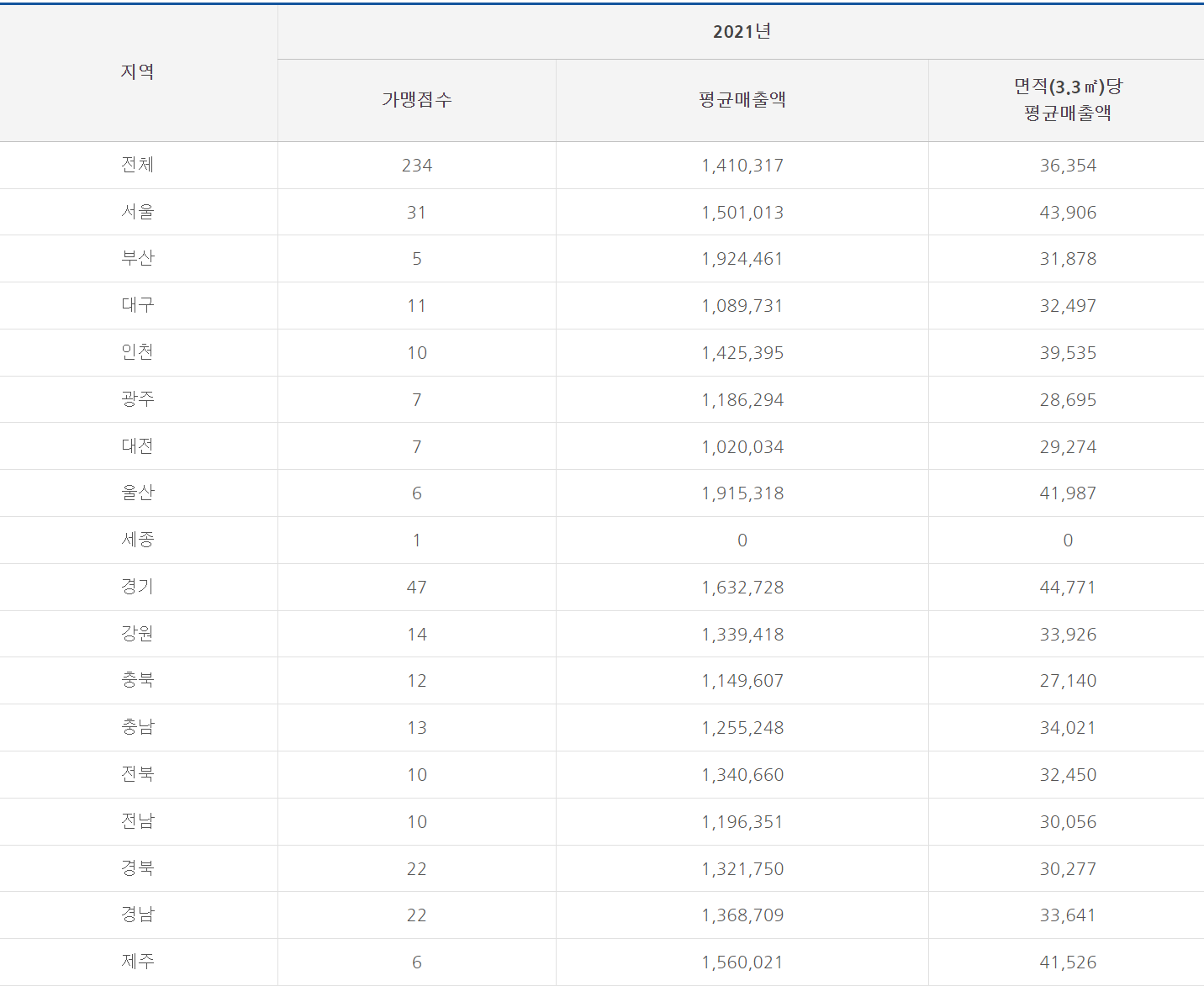Viewport: 1204px width, 986px height.
Task: Select the 경북 region cell
Action: tap(138, 868)
